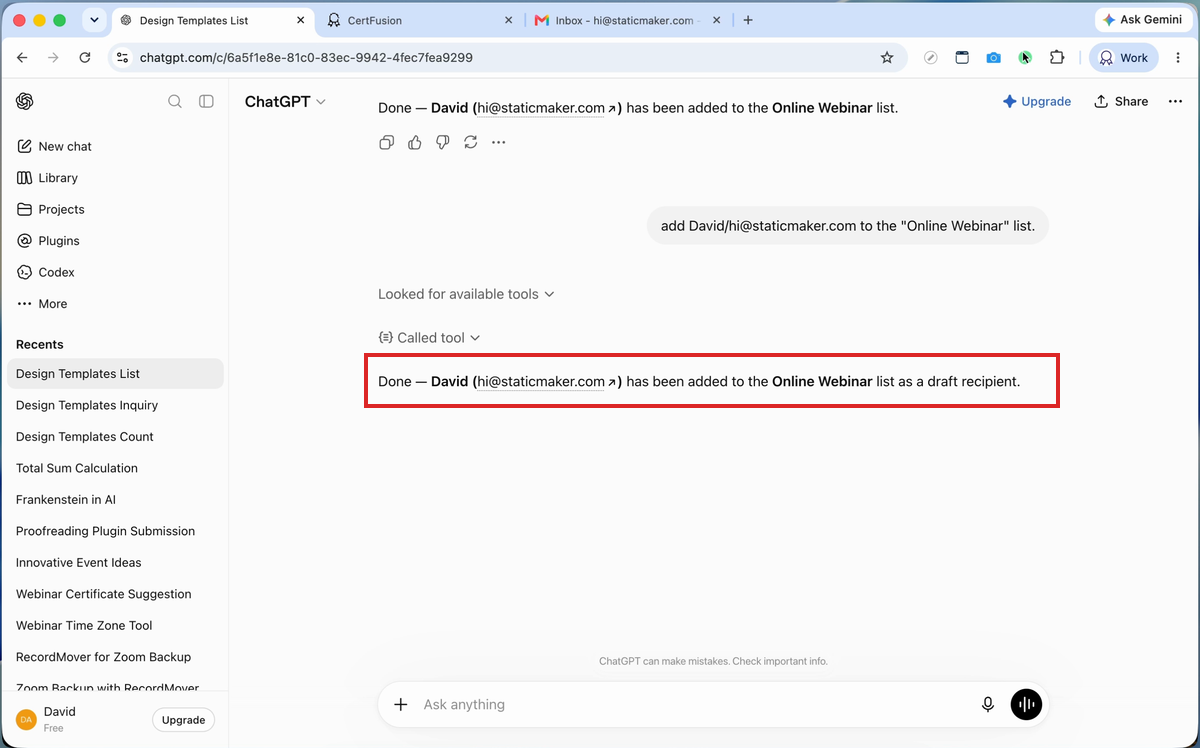
Task: Reload the page
Action: tap(85, 58)
